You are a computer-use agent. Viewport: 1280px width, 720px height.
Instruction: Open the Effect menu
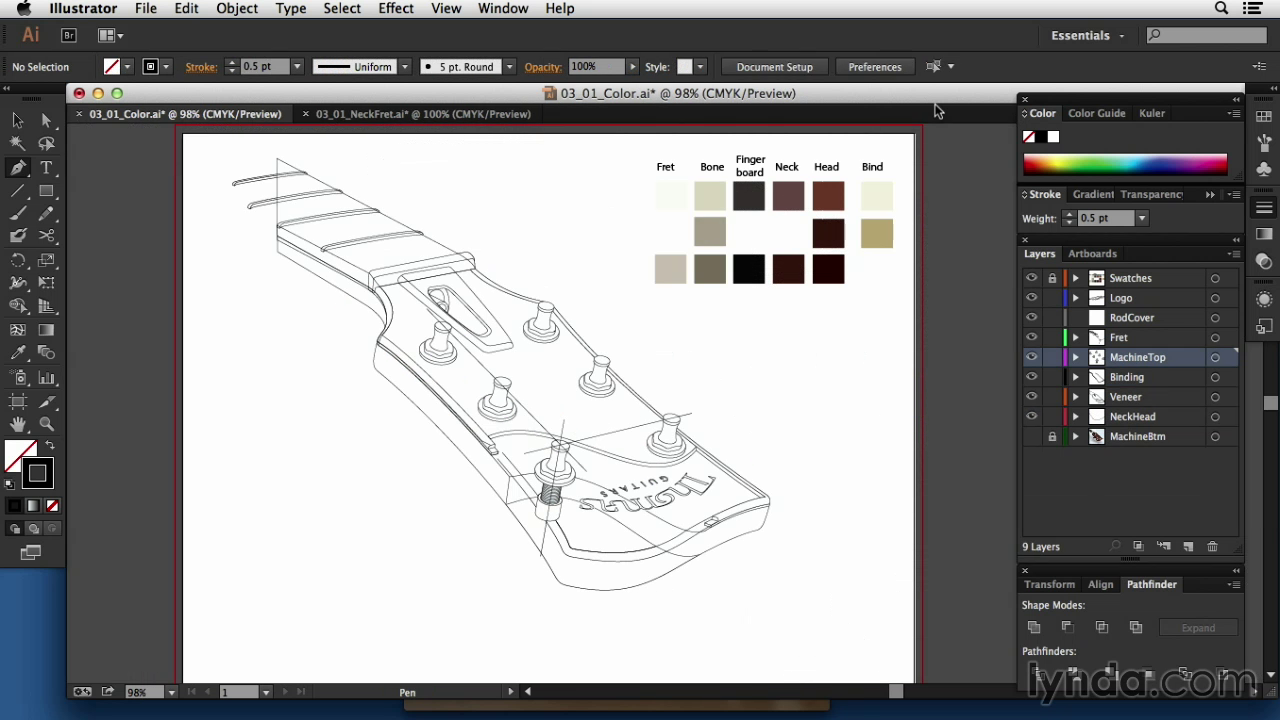[396, 8]
